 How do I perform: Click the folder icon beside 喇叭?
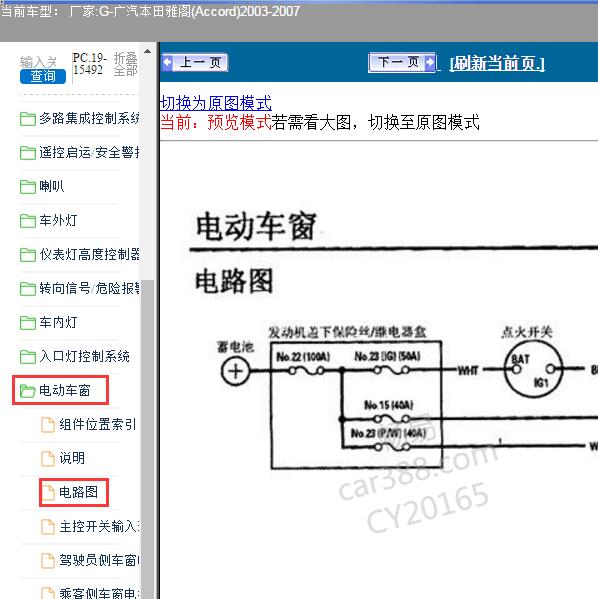coord(28,187)
